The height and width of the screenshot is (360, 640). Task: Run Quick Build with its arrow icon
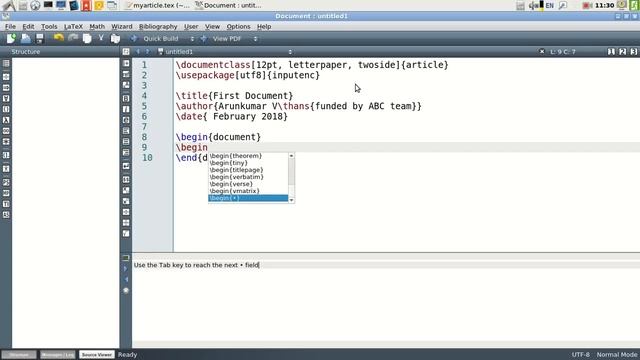click(134, 38)
